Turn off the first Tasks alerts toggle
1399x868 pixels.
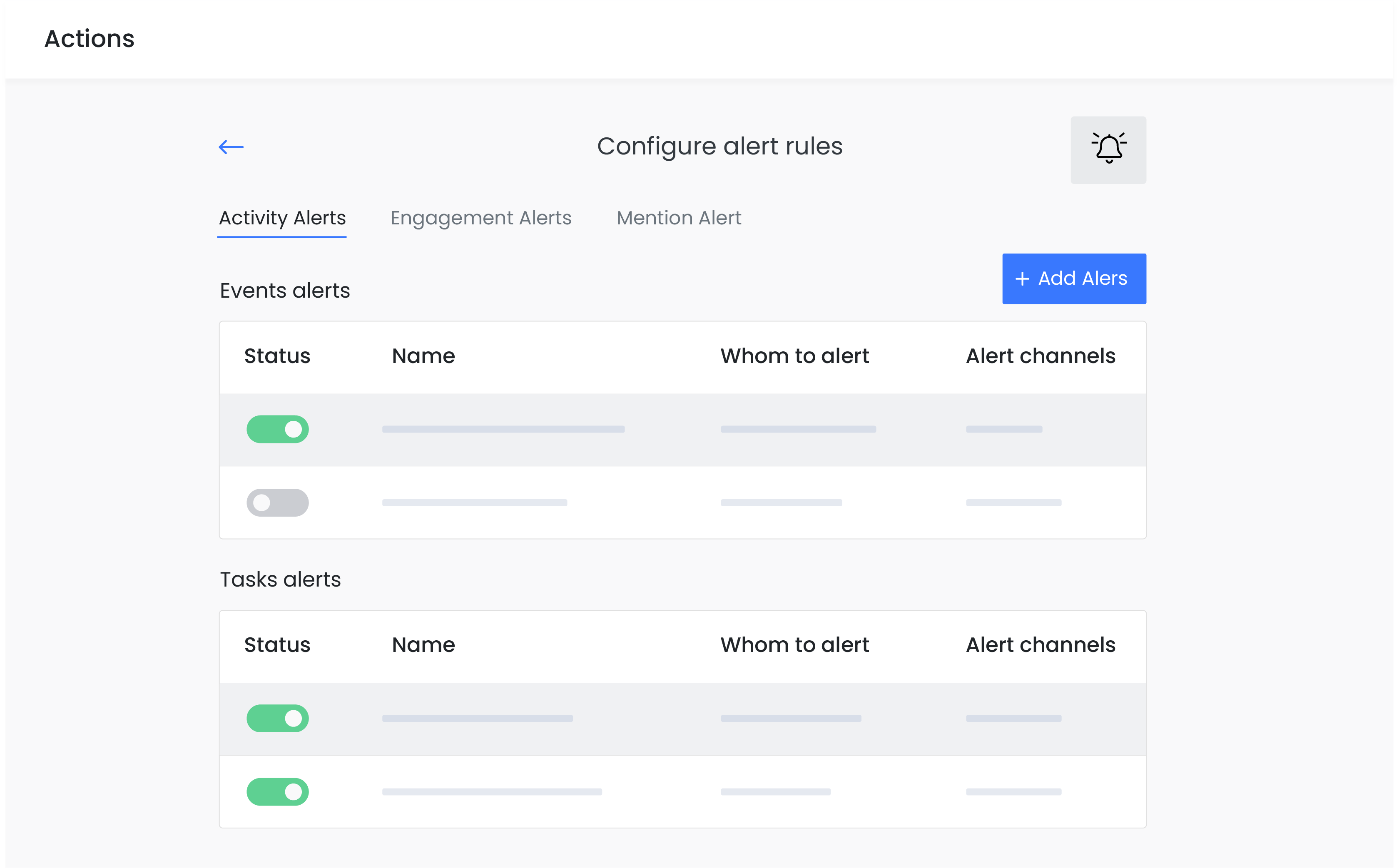pos(277,718)
